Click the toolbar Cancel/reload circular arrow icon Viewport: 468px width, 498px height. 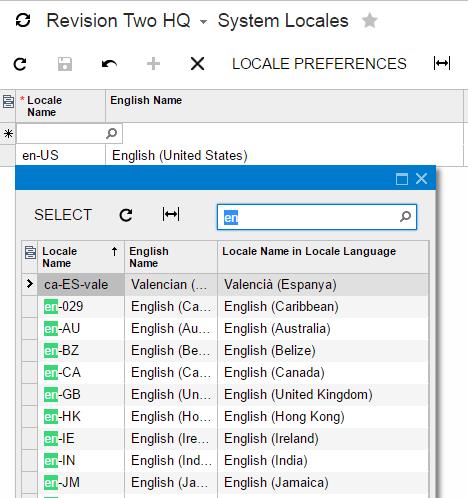click(20, 64)
